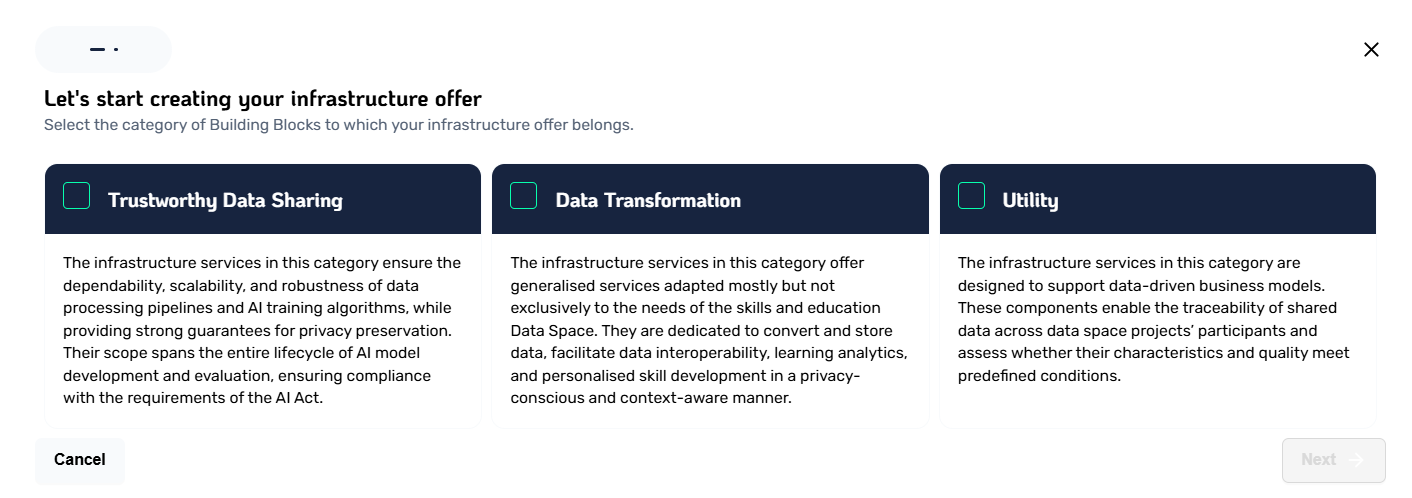
Task: Click the Trustworthy Data Sharing description text
Action: pyautogui.click(x=262, y=330)
